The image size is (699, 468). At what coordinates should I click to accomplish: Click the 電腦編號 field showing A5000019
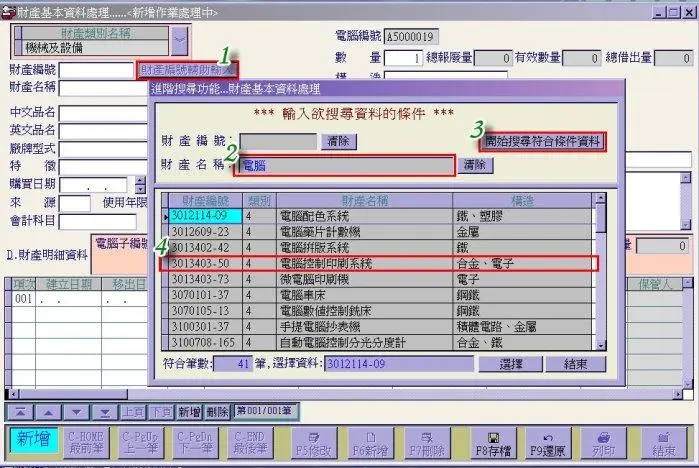(411, 37)
